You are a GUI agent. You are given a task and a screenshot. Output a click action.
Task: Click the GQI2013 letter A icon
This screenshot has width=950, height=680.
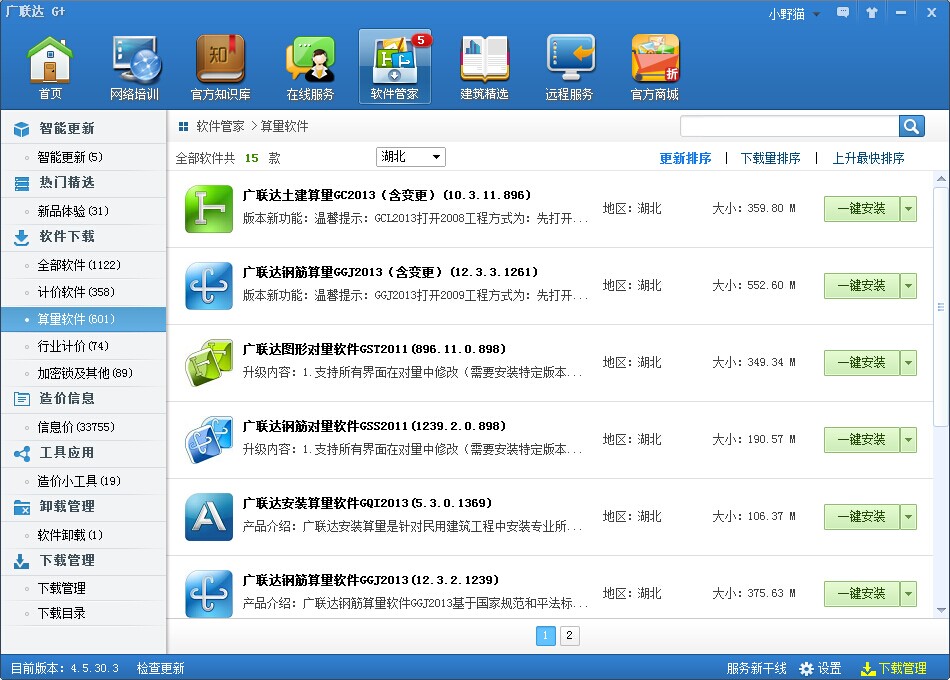pos(208,517)
